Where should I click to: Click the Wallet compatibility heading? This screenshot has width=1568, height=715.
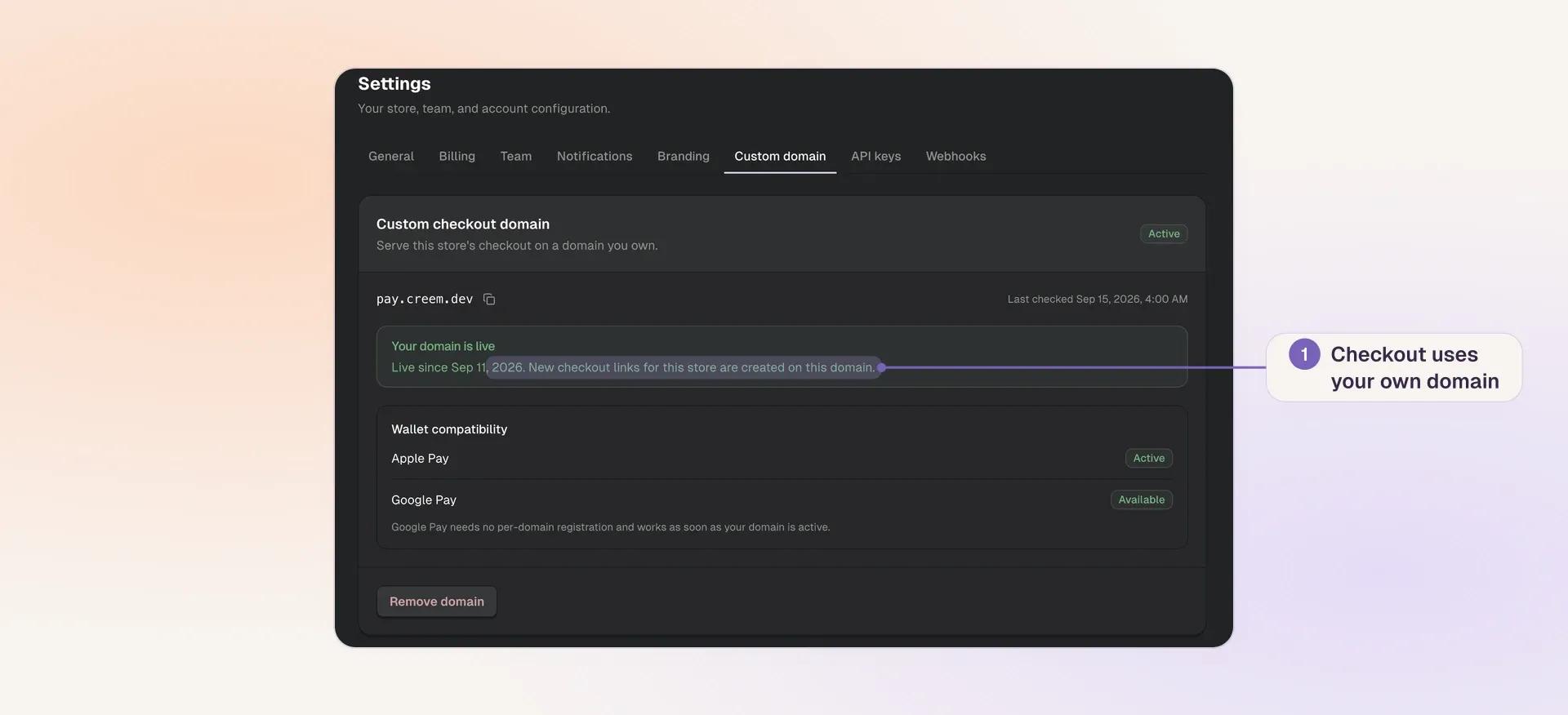[x=449, y=429]
